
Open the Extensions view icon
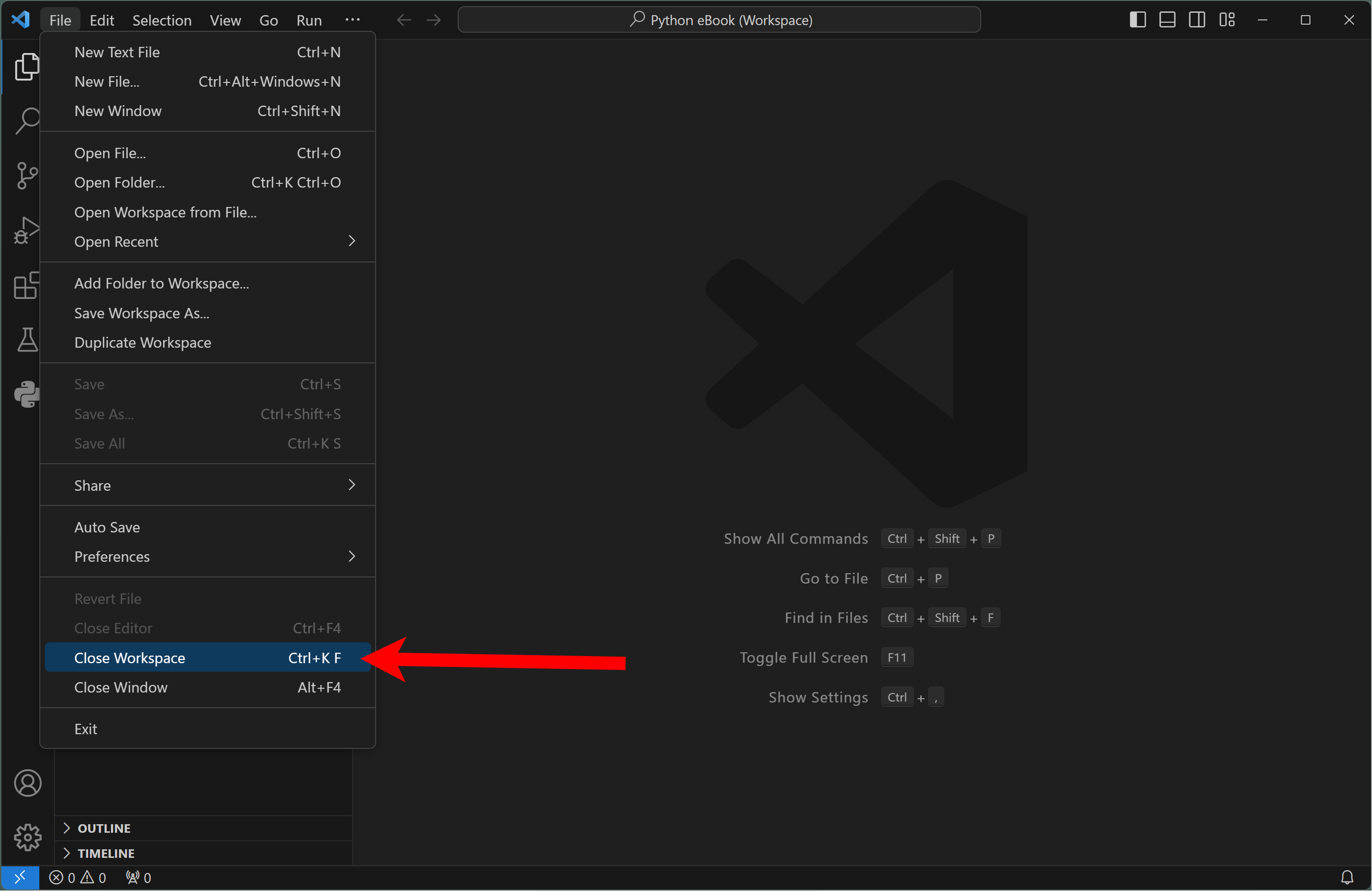pyautogui.click(x=27, y=285)
